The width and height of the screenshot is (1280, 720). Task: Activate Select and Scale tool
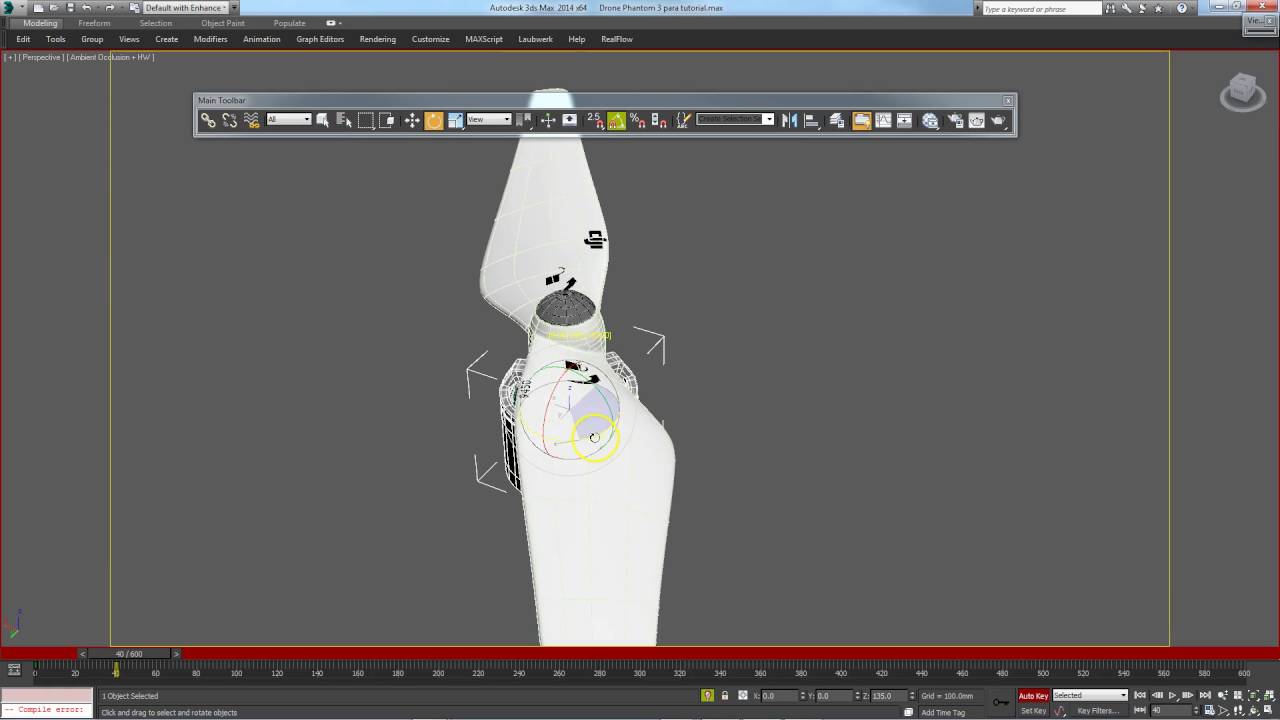pyautogui.click(x=455, y=120)
